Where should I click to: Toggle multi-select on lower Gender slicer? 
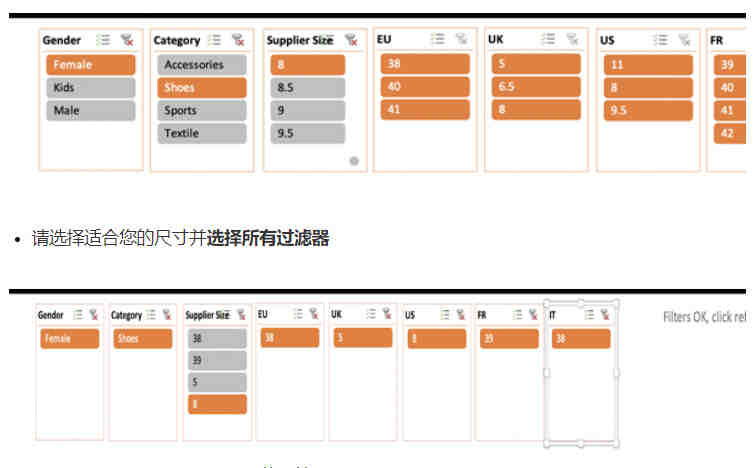(78, 315)
